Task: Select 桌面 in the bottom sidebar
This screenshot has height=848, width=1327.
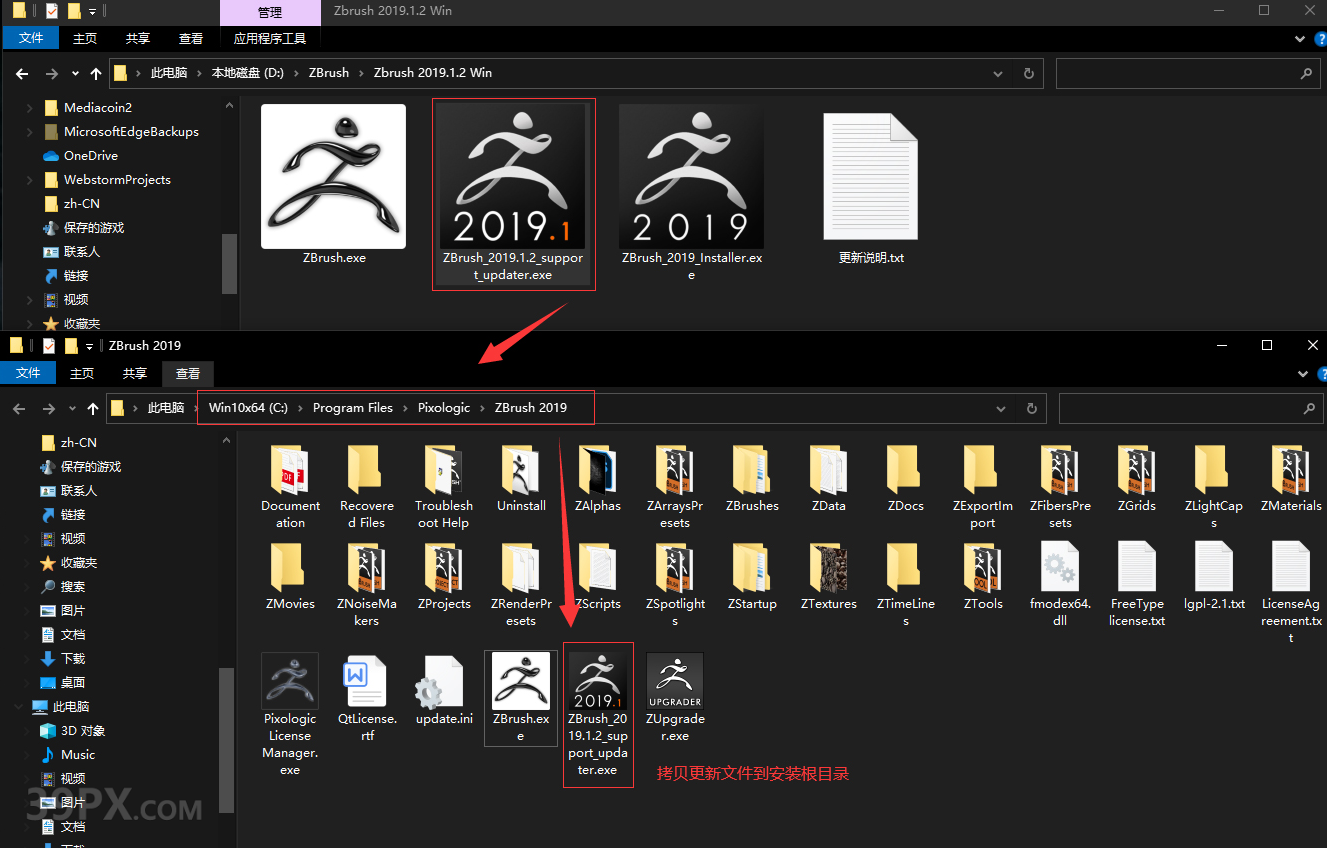Action: pyautogui.click(x=73, y=682)
